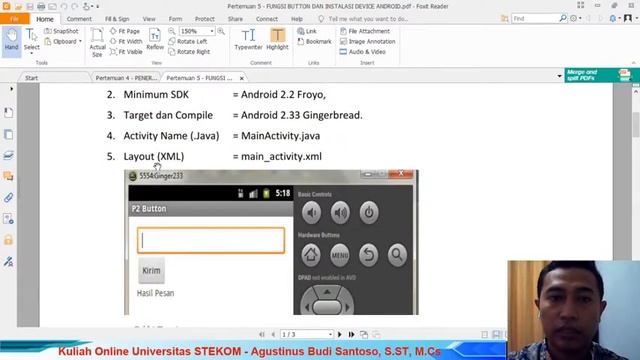Zoom out with the minus magnifier
The height and width of the screenshot is (360, 640).
tap(172, 31)
